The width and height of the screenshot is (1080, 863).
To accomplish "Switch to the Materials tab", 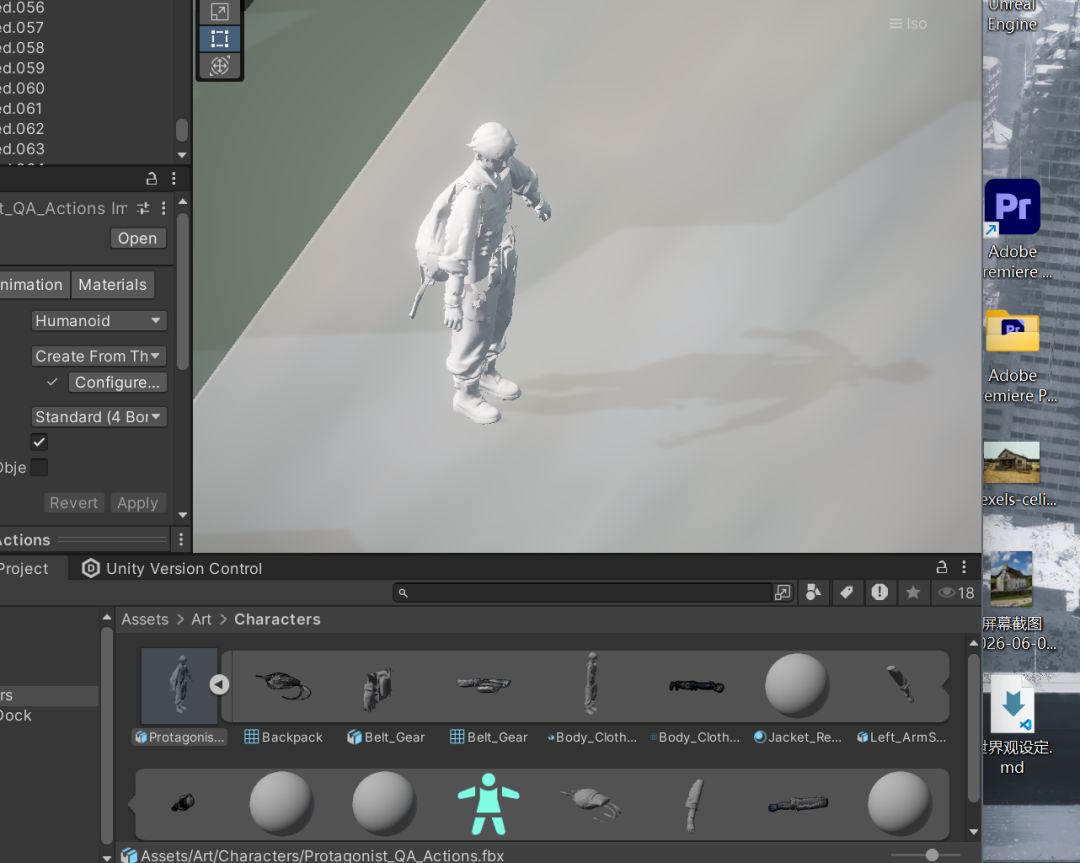I will (112, 284).
